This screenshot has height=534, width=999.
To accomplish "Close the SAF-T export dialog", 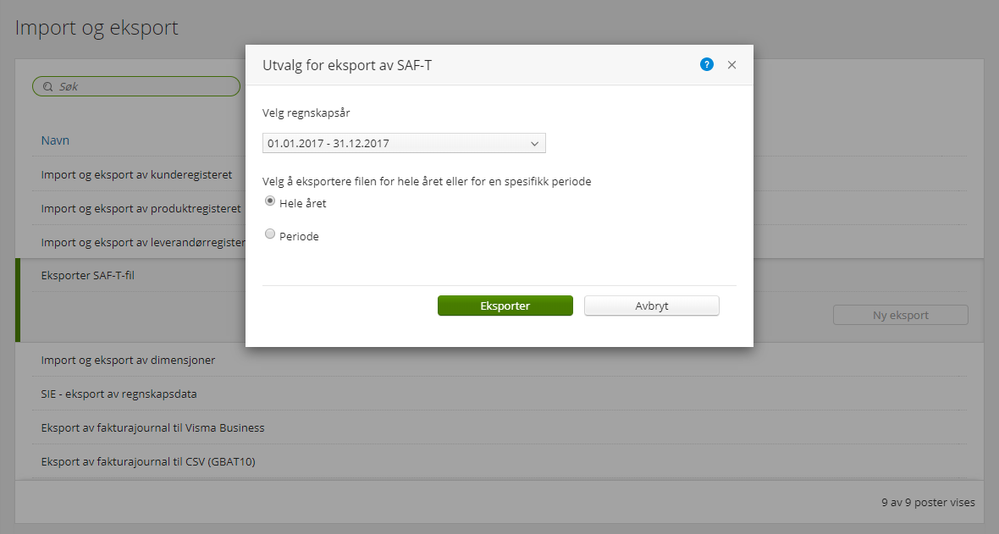I will (732, 65).
